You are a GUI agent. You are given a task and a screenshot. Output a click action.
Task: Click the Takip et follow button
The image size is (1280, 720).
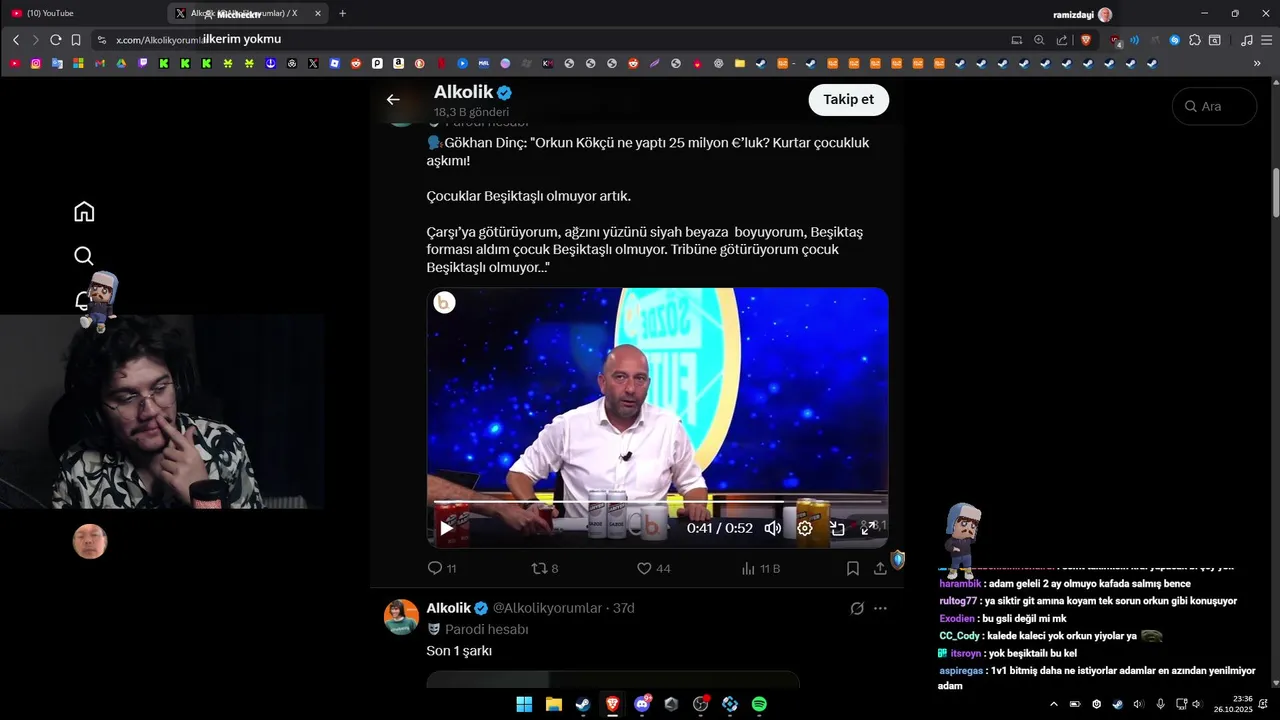pyautogui.click(x=849, y=99)
